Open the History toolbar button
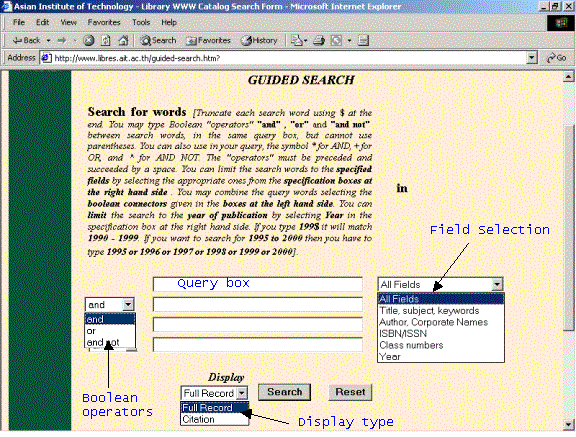The image size is (576, 437). (259, 40)
